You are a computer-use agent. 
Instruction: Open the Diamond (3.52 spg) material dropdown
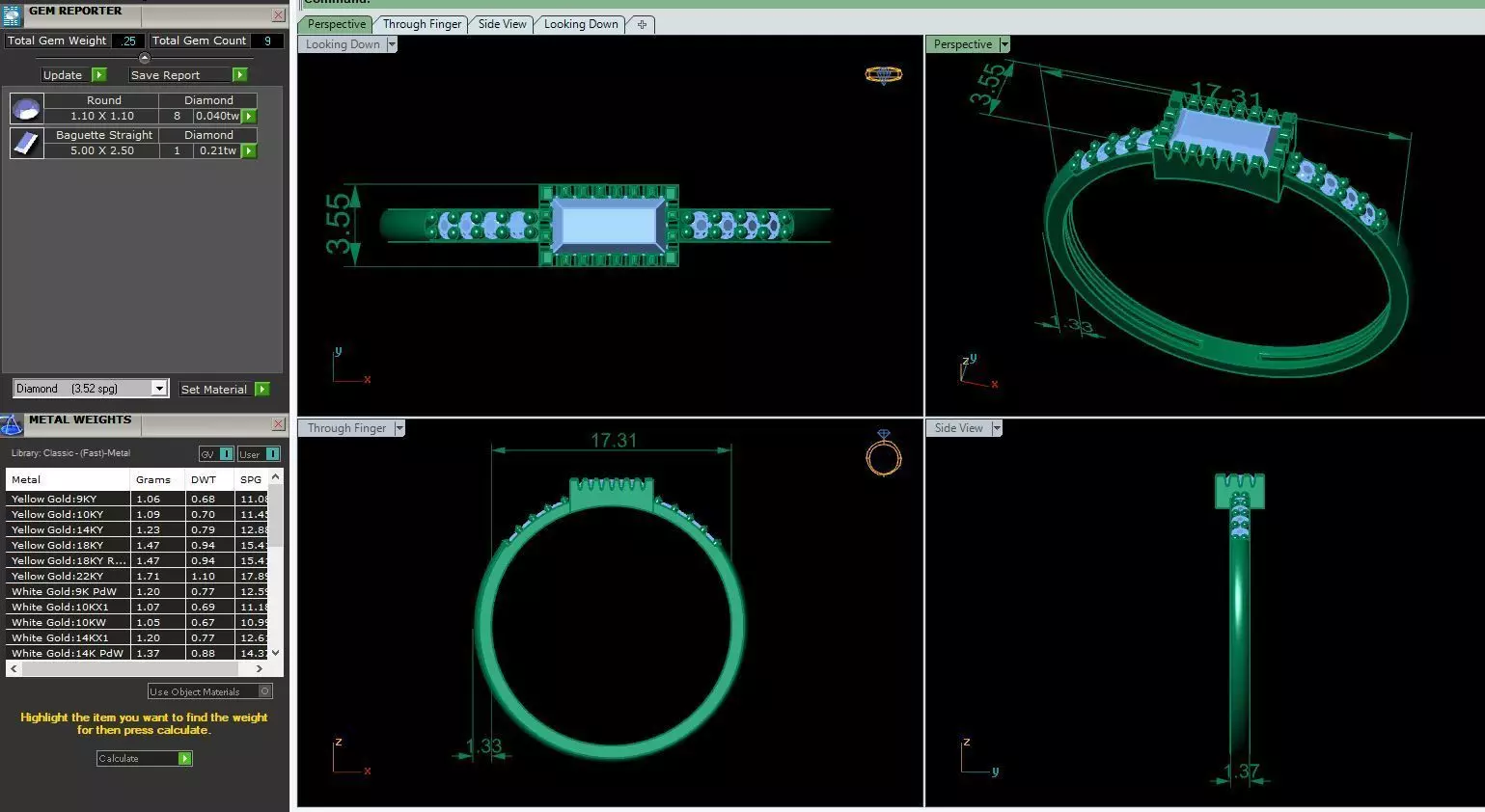tap(159, 389)
